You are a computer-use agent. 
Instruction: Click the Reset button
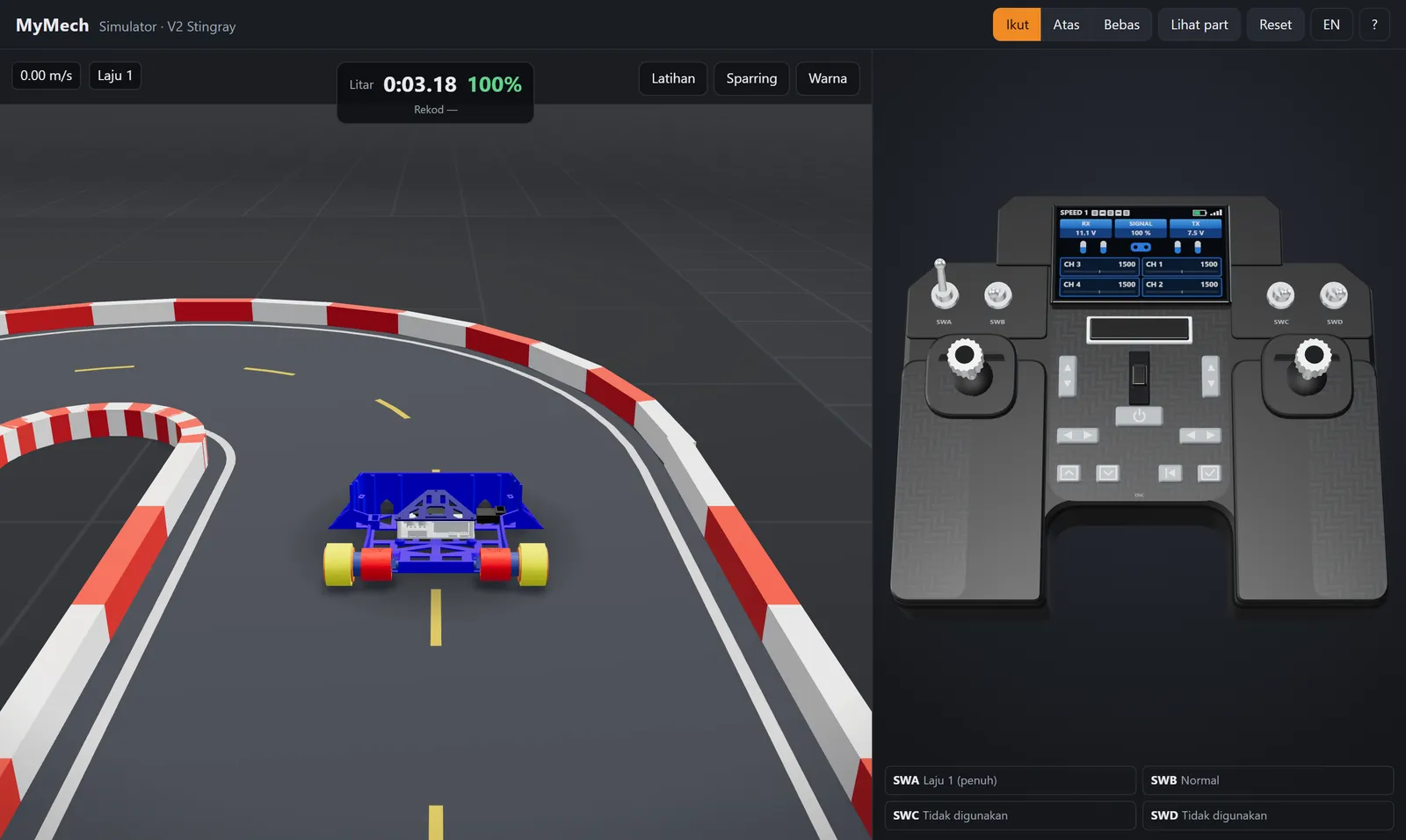pos(1275,25)
